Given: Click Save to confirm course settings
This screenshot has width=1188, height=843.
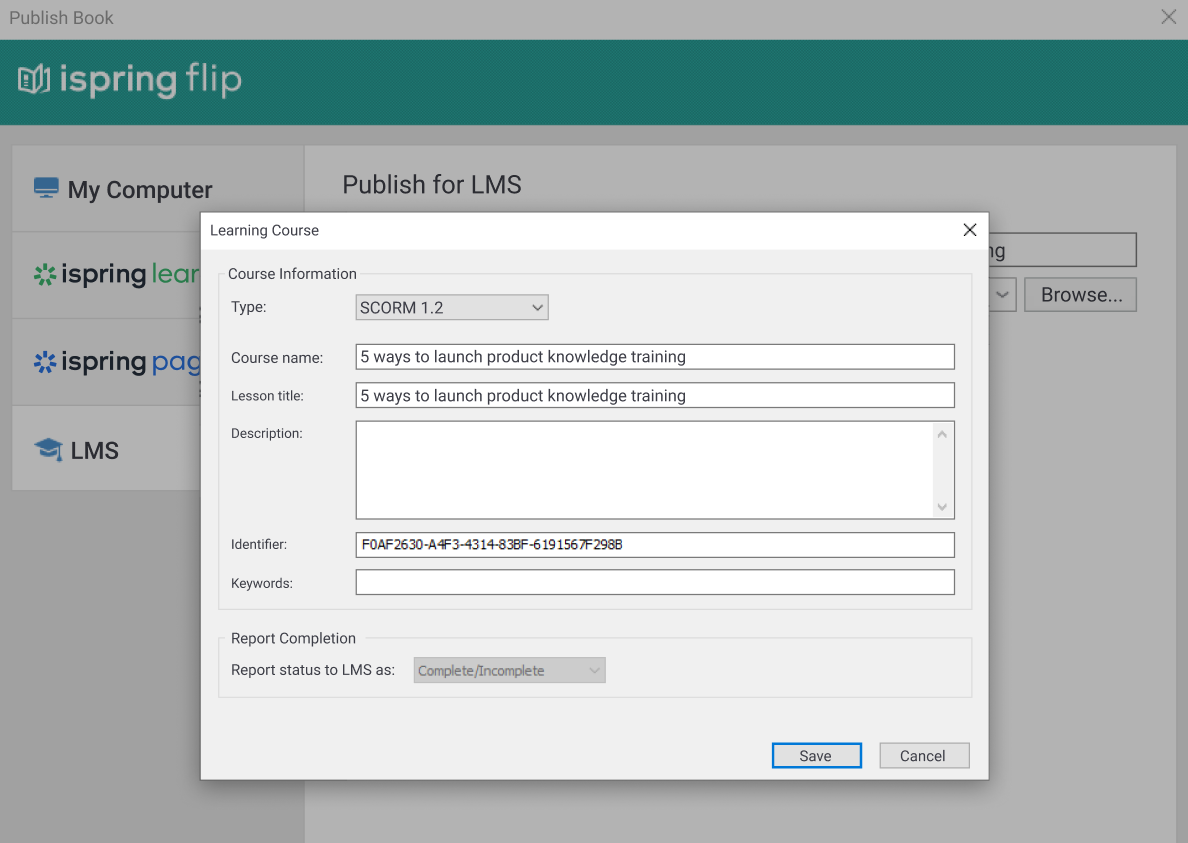Looking at the screenshot, I should pyautogui.click(x=816, y=755).
